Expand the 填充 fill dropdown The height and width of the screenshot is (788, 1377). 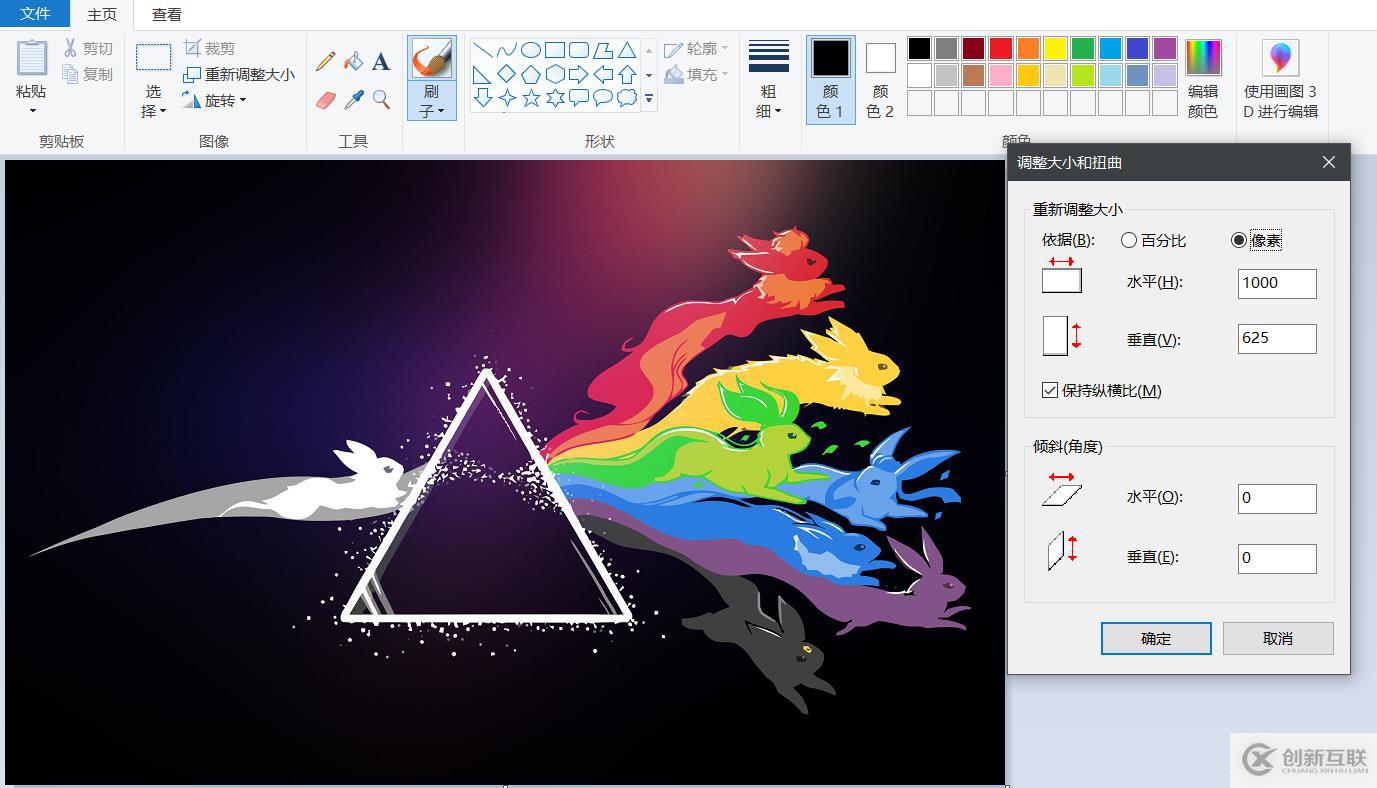pos(725,74)
